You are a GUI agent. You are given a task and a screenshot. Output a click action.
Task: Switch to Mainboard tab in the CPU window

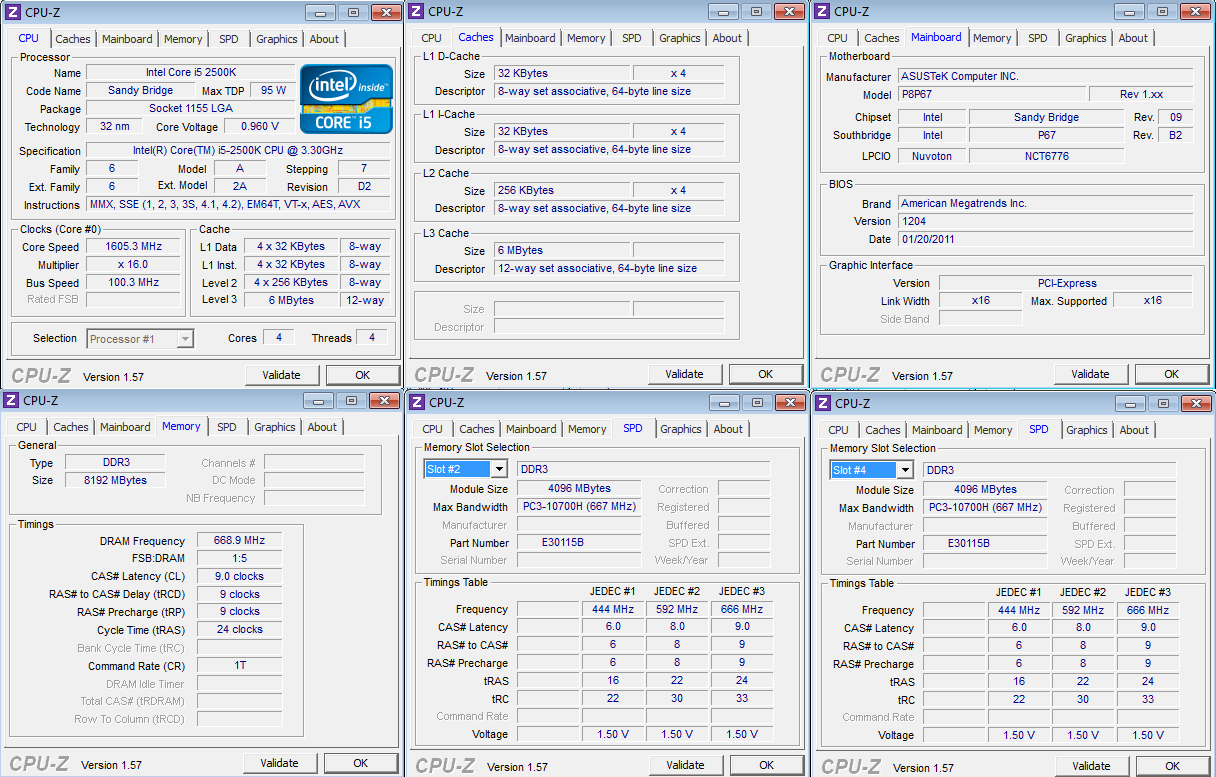127,39
